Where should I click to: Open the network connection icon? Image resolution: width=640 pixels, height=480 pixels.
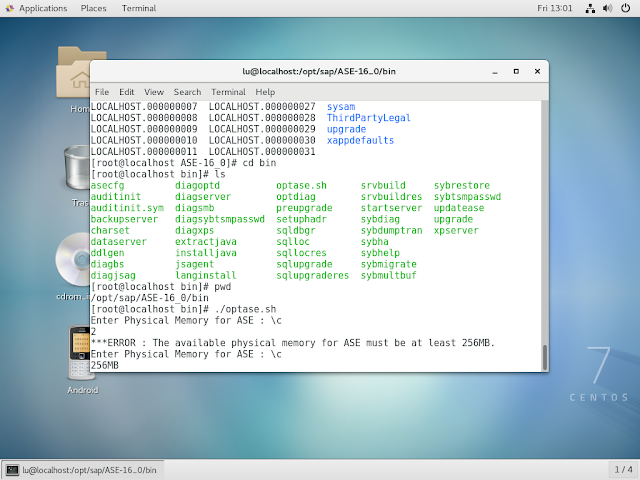click(590, 8)
